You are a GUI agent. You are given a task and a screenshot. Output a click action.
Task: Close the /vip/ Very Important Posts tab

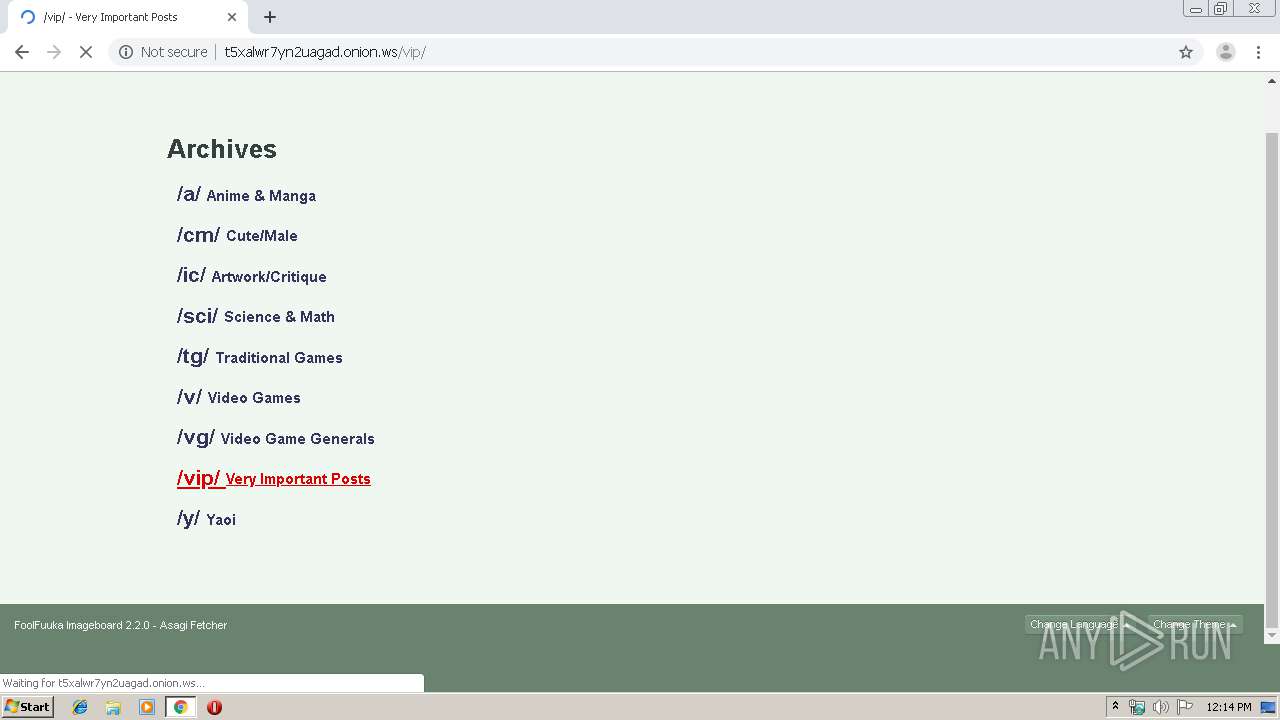232,17
